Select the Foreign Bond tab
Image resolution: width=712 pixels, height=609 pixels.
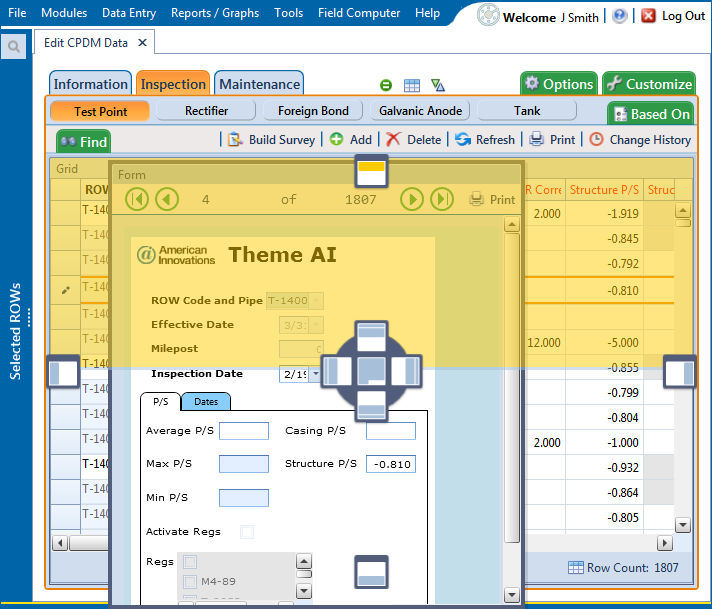[313, 111]
